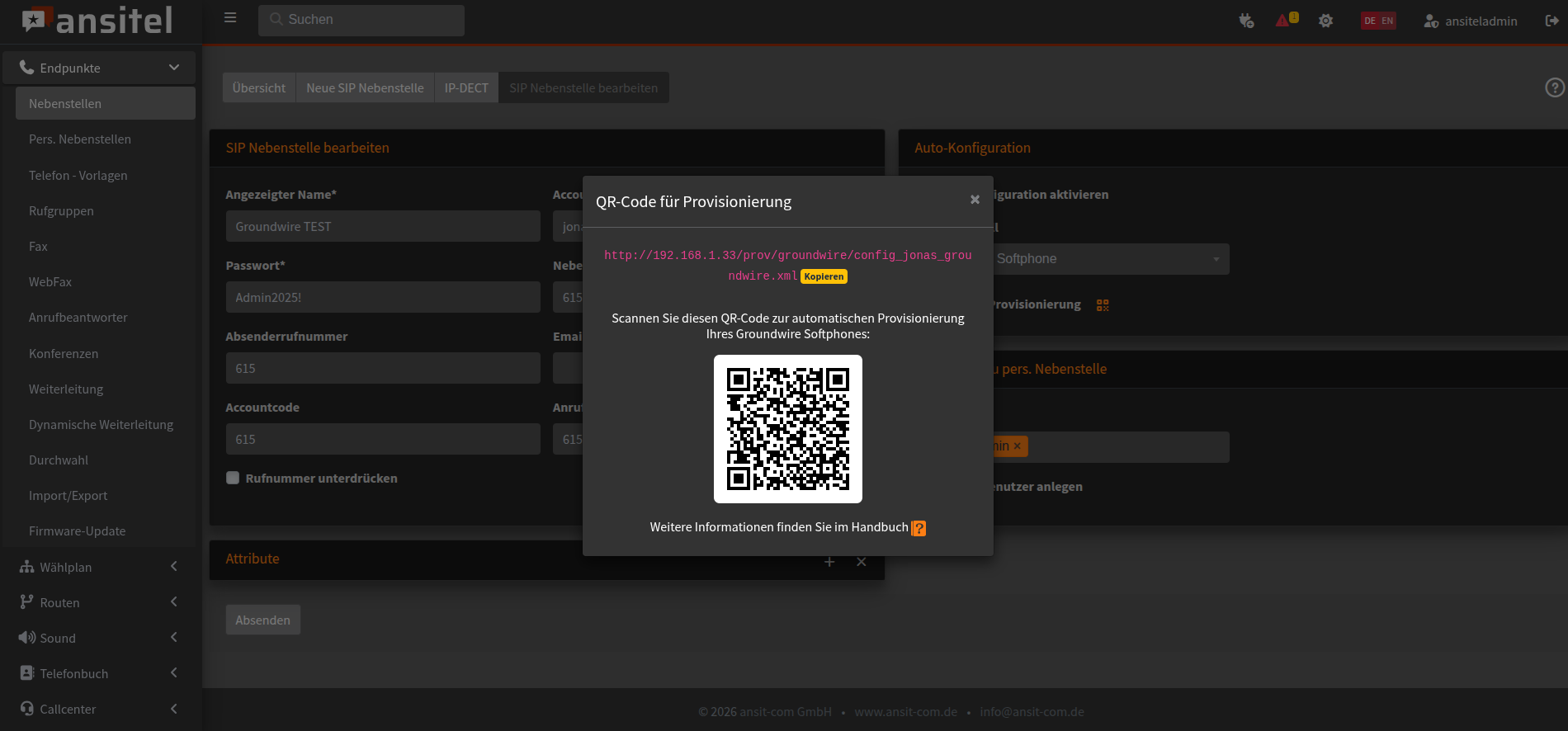This screenshot has height=731, width=1568.
Task: Click the Angezeigter Name input field
Action: coord(383,226)
